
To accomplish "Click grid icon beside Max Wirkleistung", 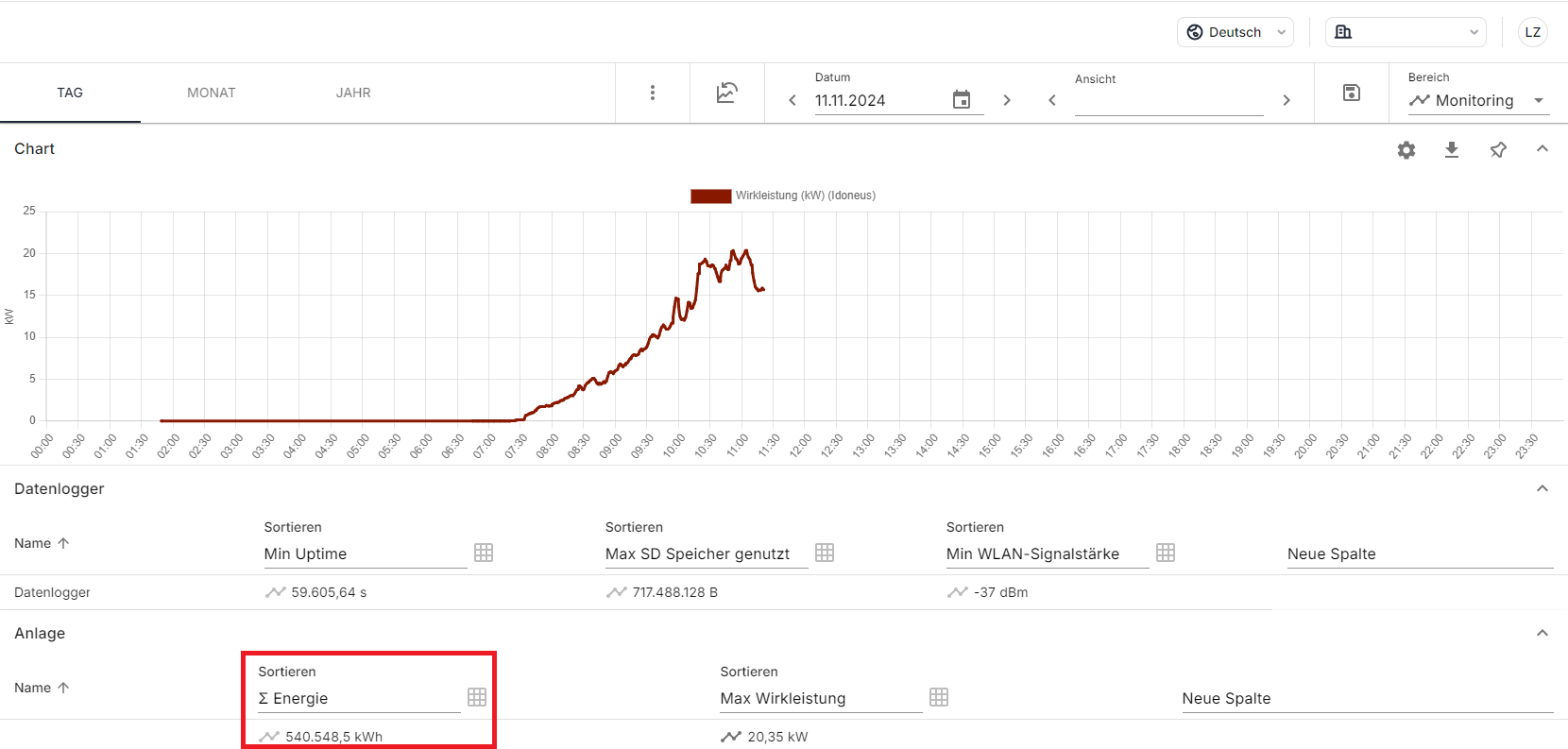I will [x=938, y=697].
